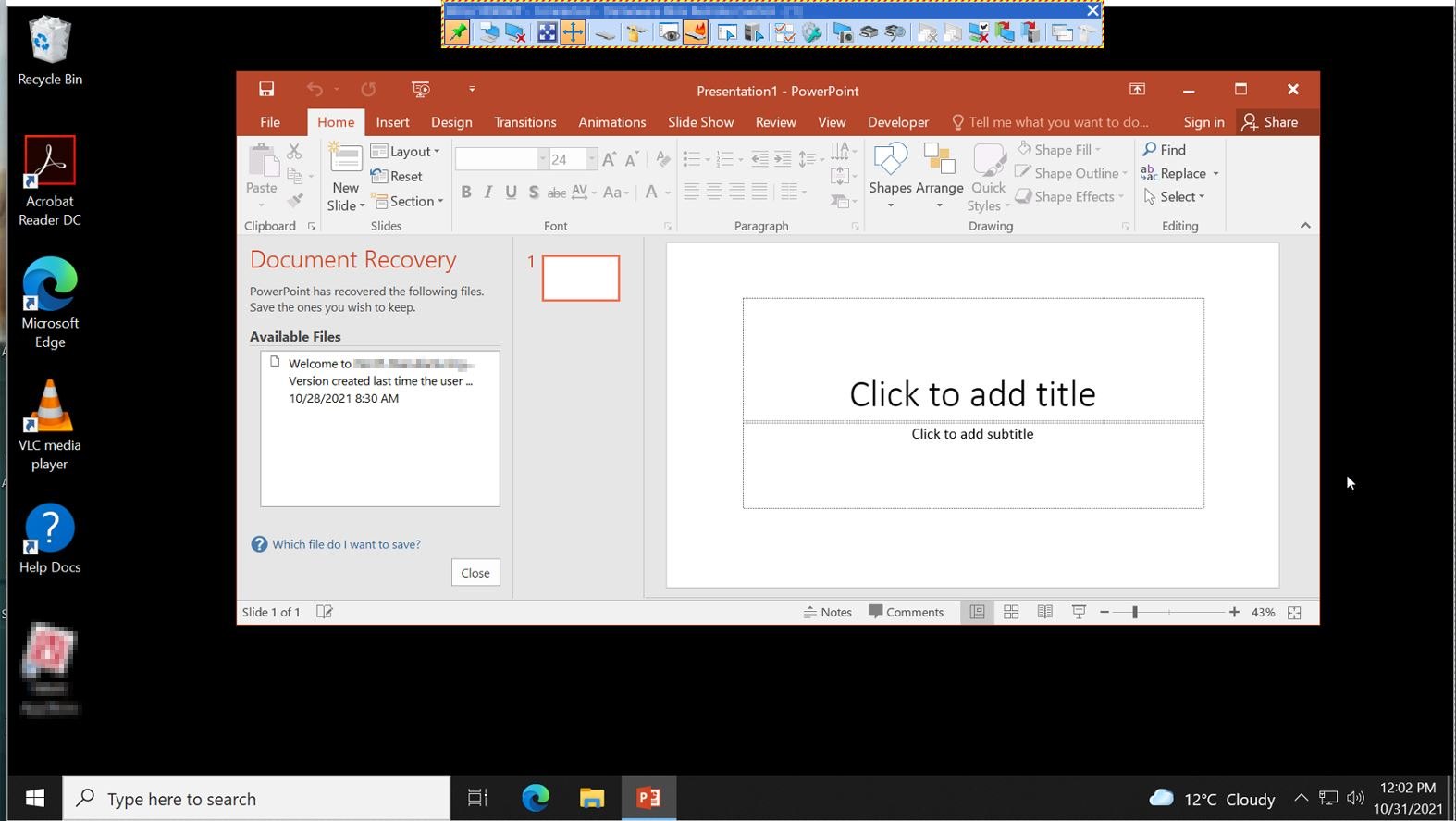Close the Document Recovery pane

pyautogui.click(x=475, y=573)
